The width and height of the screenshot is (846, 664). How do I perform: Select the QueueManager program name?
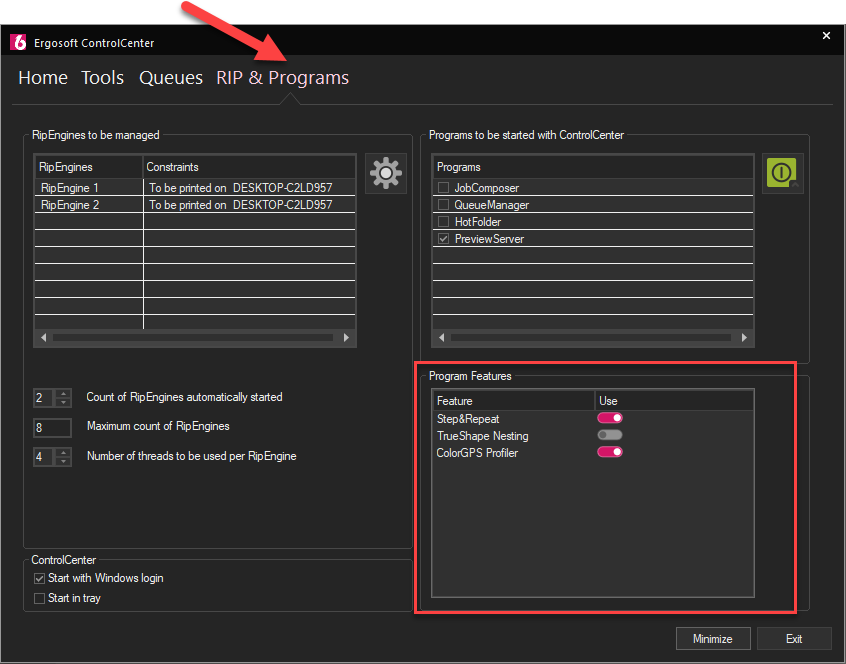(x=492, y=205)
